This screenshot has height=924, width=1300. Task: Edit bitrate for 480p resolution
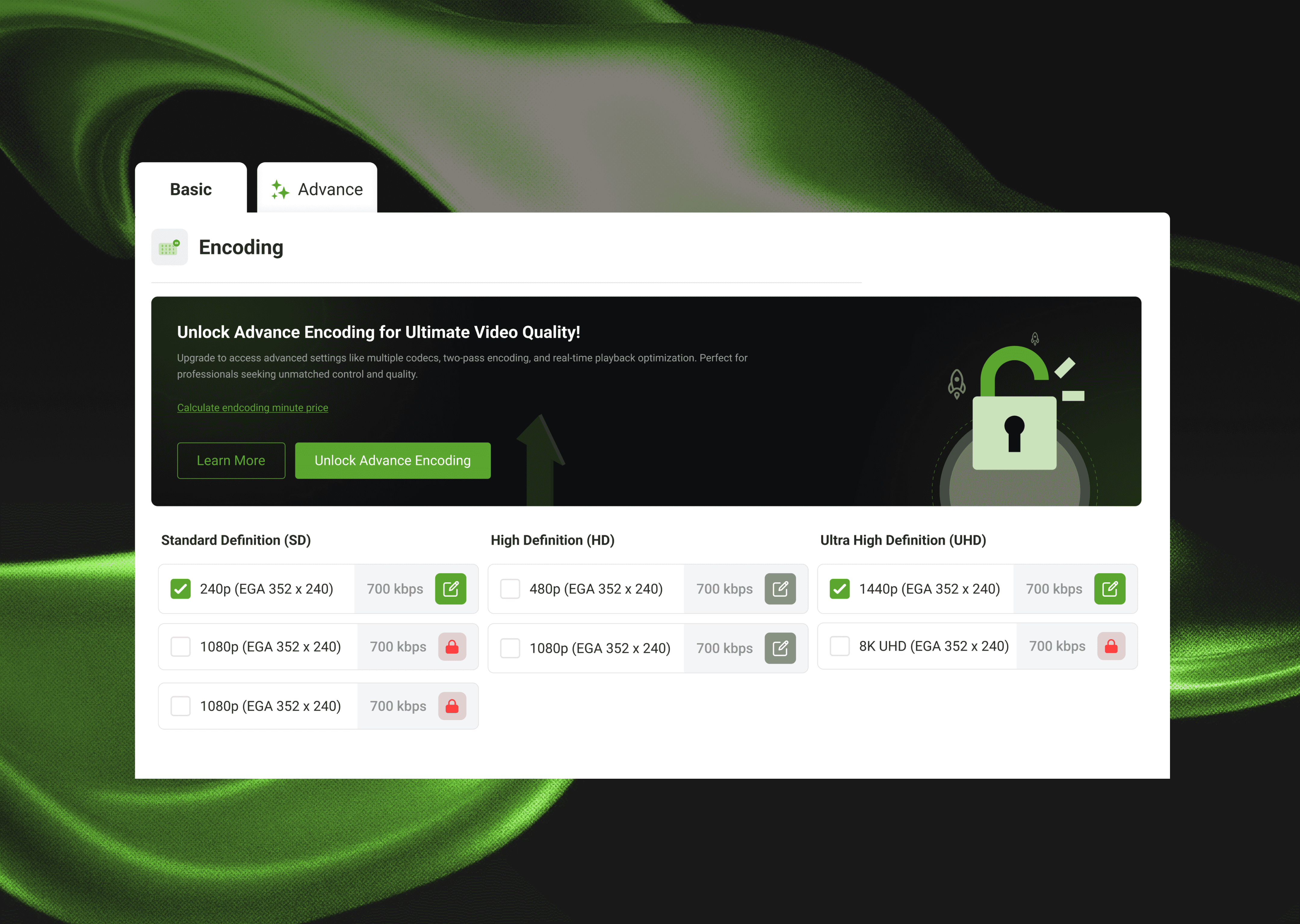tap(780, 588)
